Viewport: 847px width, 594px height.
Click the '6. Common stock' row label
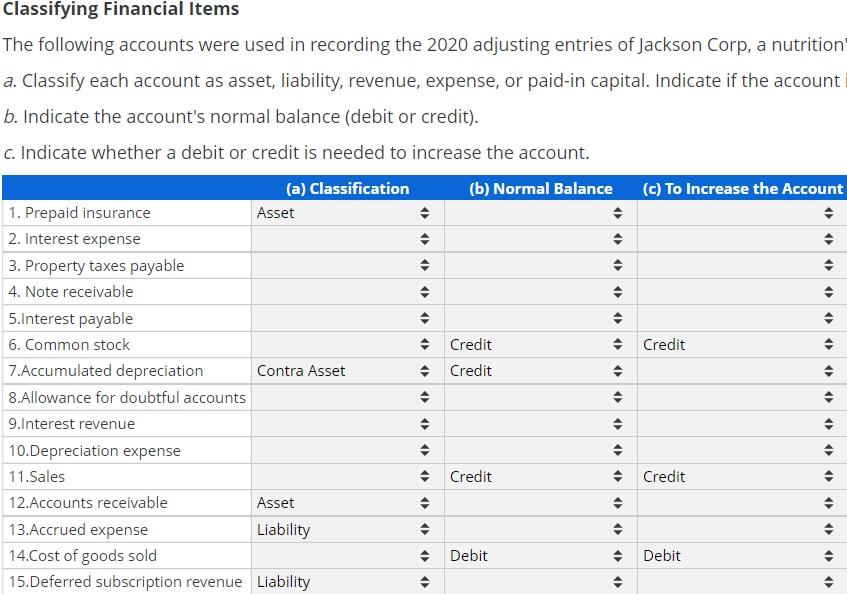pos(69,345)
